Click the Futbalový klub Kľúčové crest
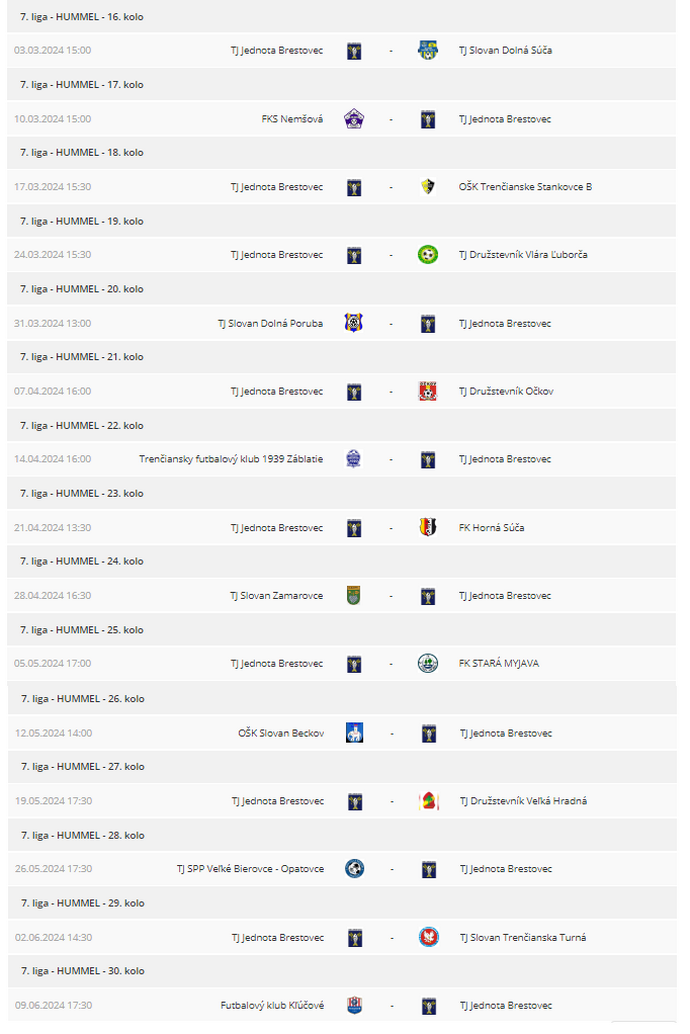 [x=355, y=1006]
